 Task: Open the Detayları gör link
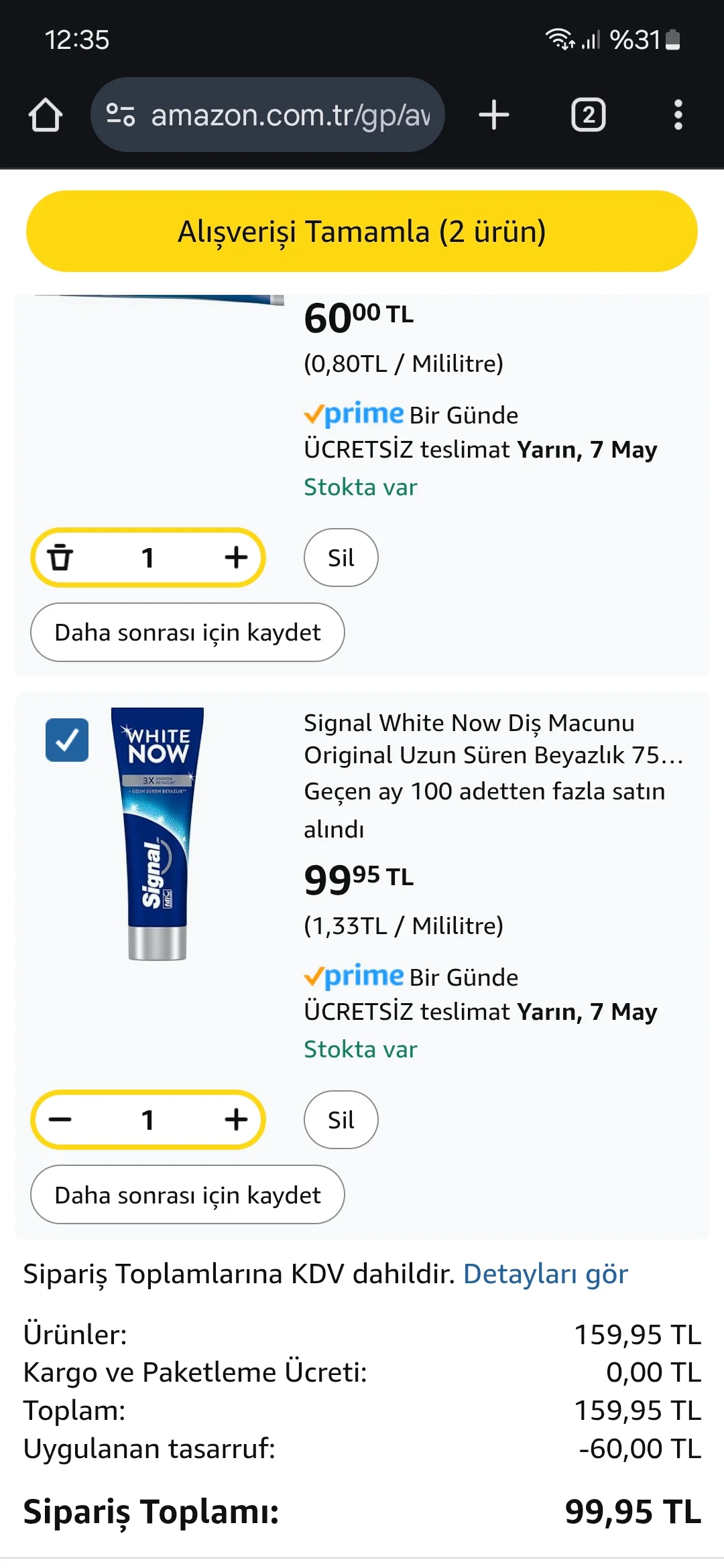(x=545, y=1274)
